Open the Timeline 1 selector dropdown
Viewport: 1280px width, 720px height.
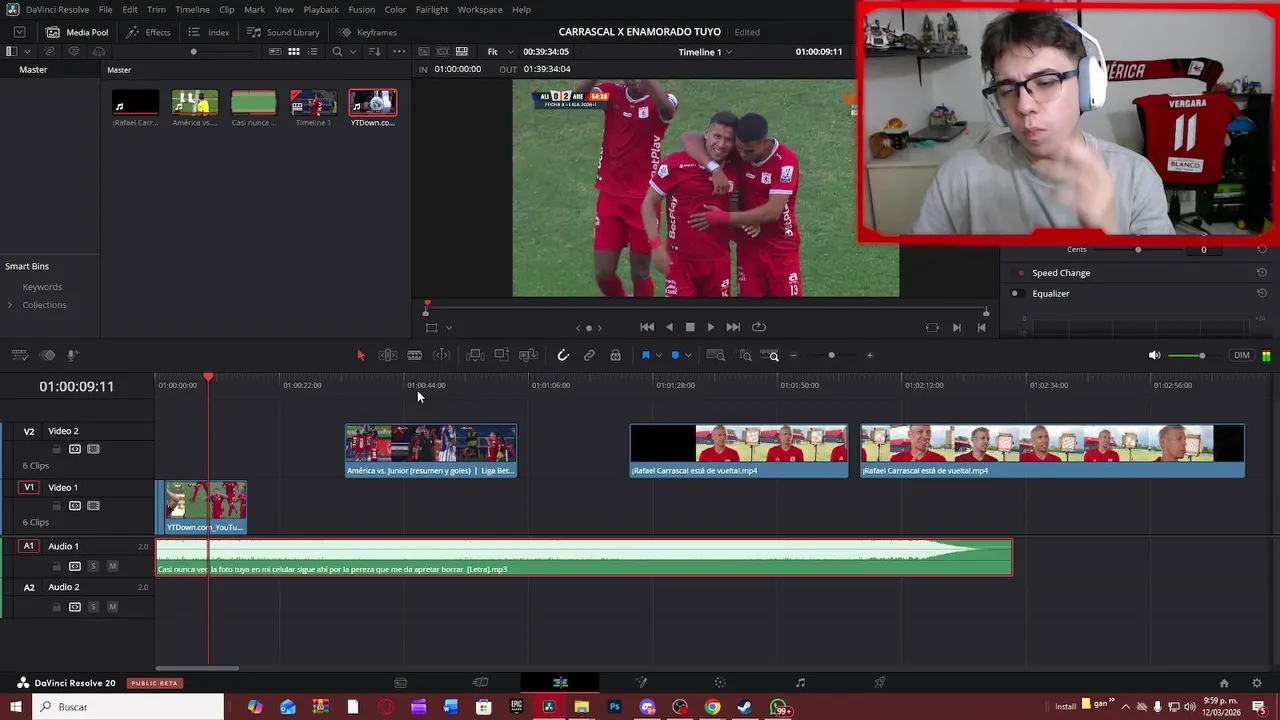pos(705,52)
